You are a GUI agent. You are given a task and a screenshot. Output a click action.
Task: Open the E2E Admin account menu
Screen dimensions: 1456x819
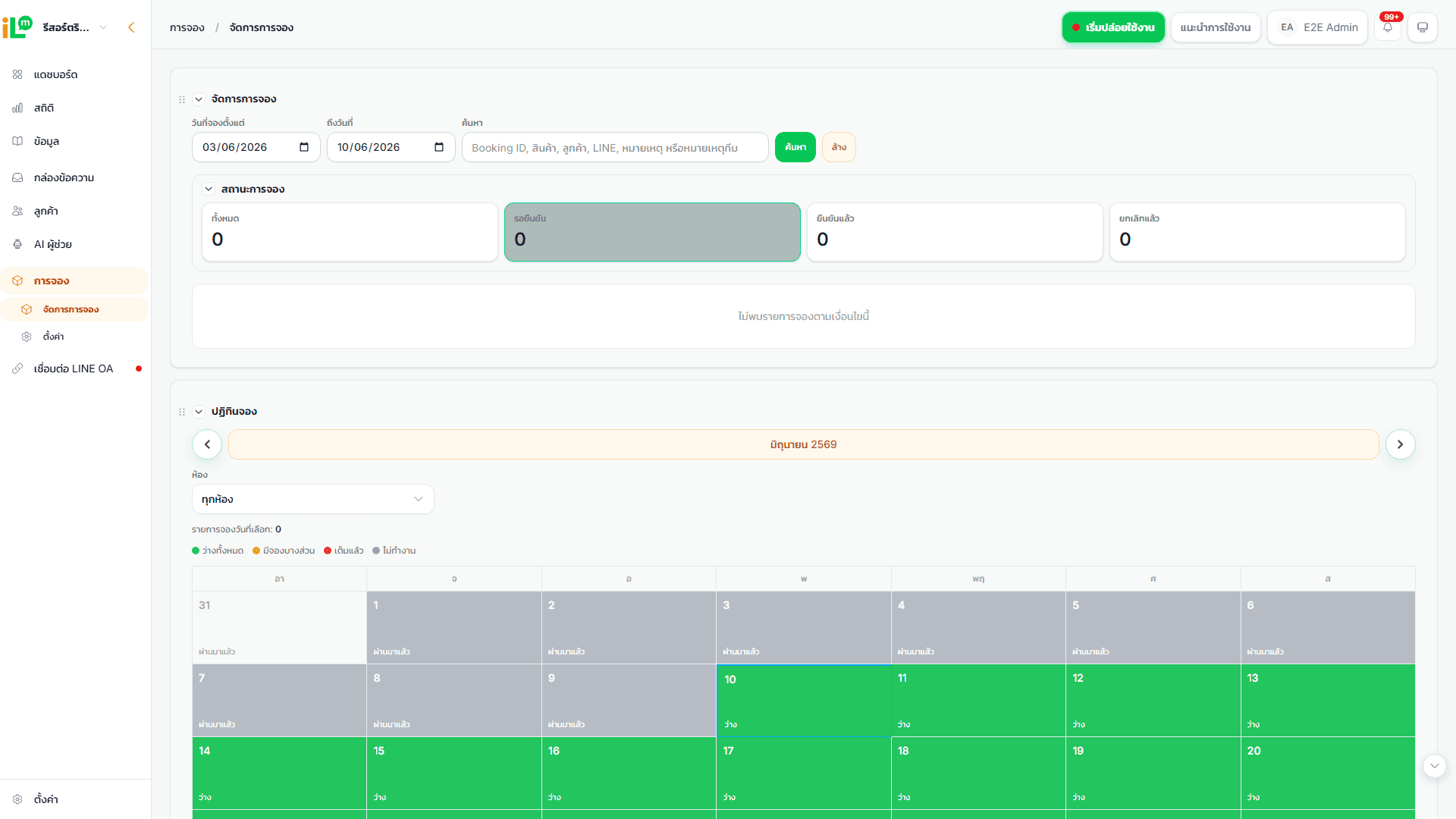tap(1317, 27)
